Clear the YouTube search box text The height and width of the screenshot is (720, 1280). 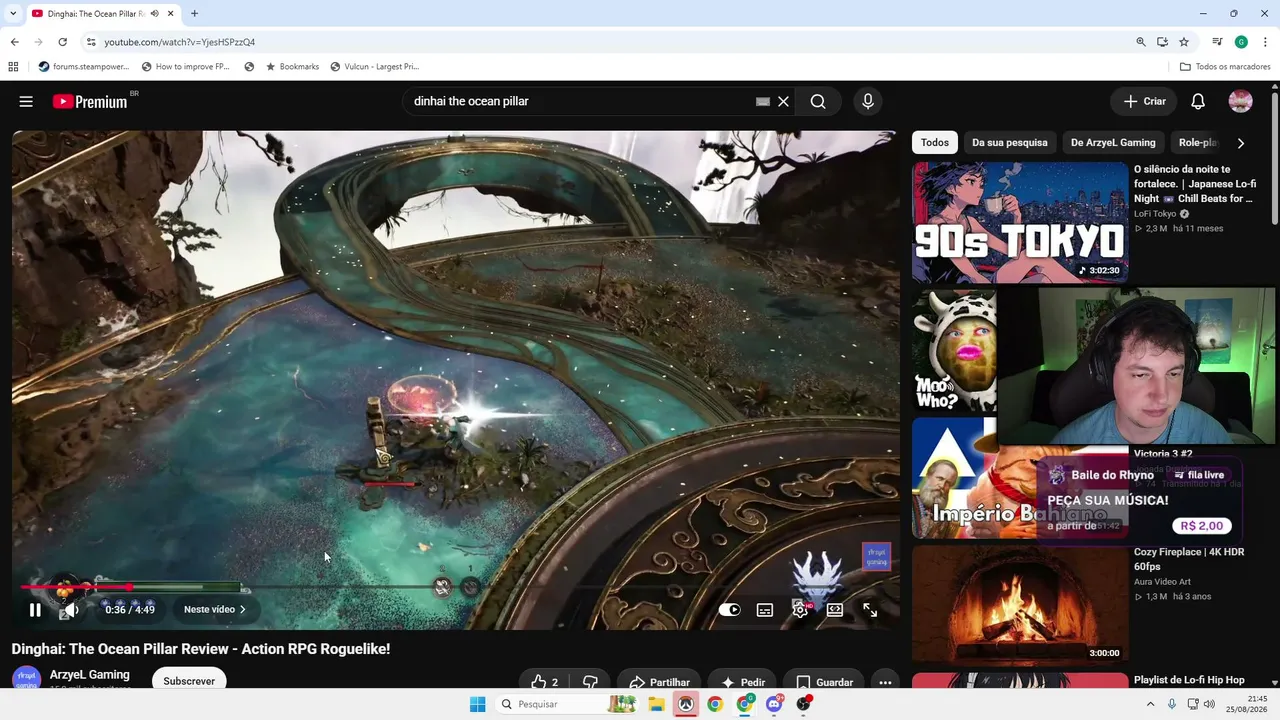click(784, 101)
